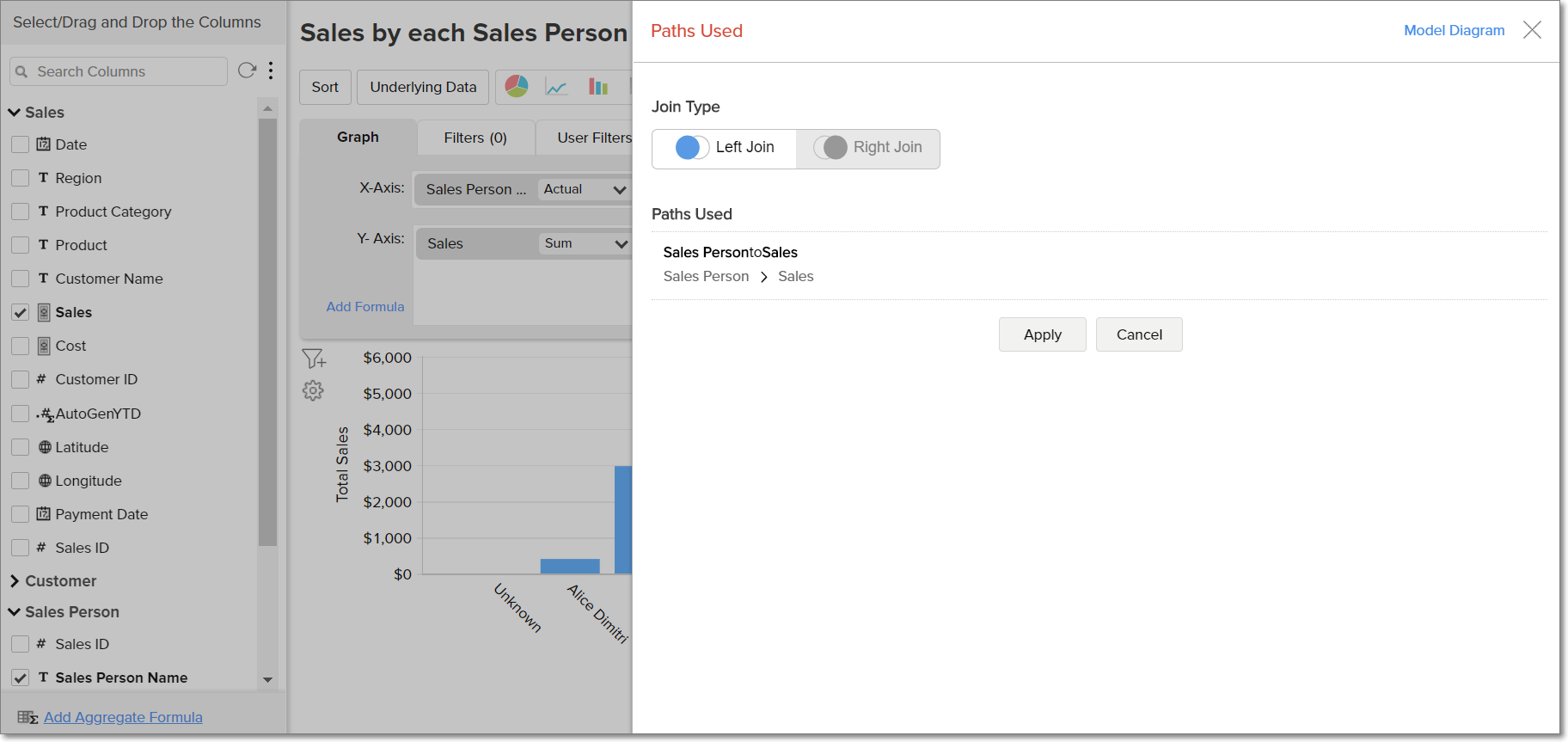
Task: Check the Product Category column checkbox
Action: point(21,212)
